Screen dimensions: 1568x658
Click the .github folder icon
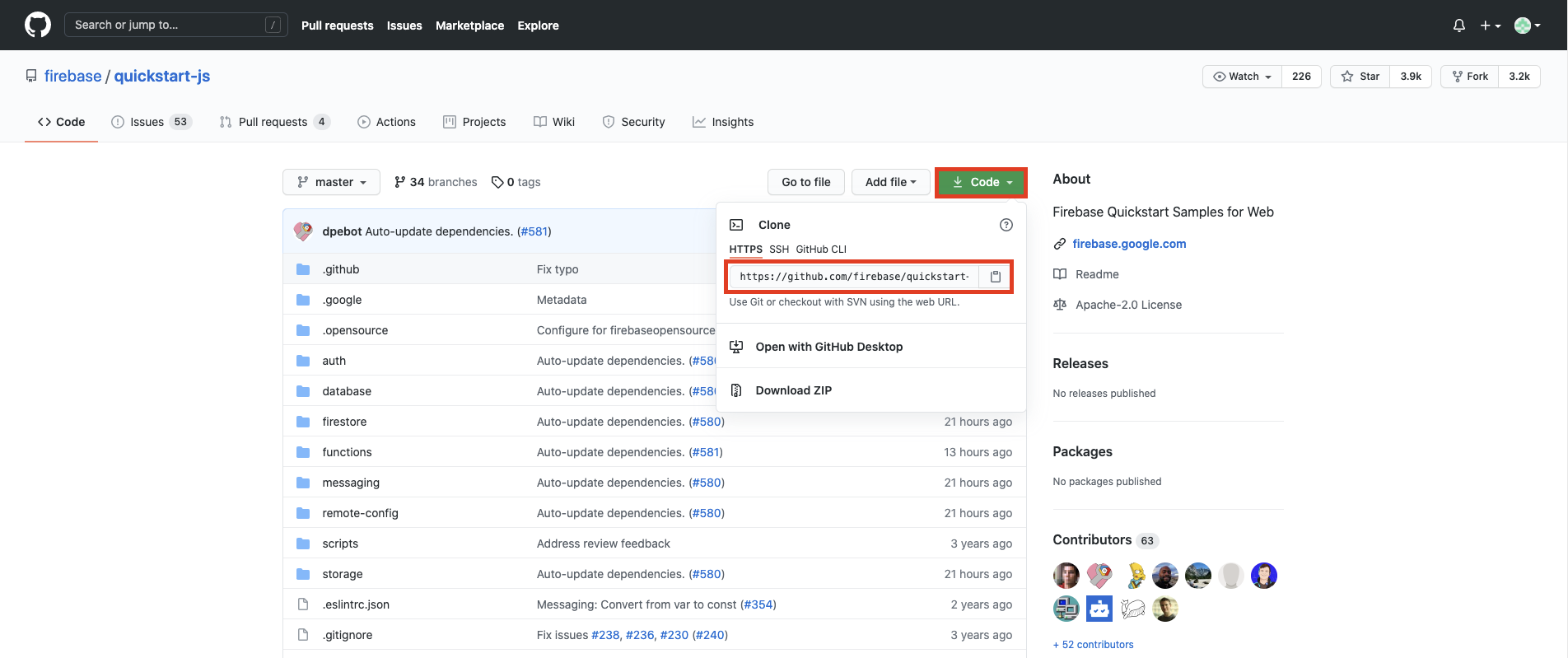303,269
